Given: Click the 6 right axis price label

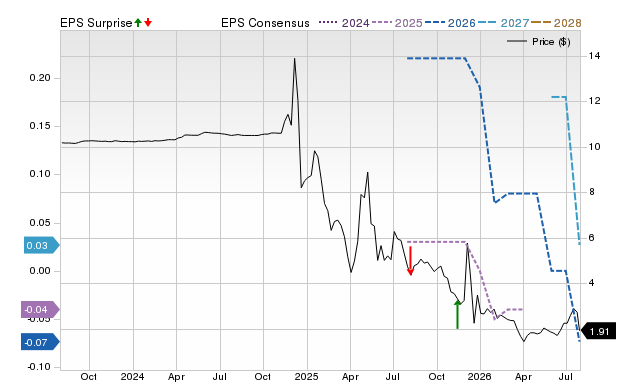Looking at the screenshot, I should (591, 238).
